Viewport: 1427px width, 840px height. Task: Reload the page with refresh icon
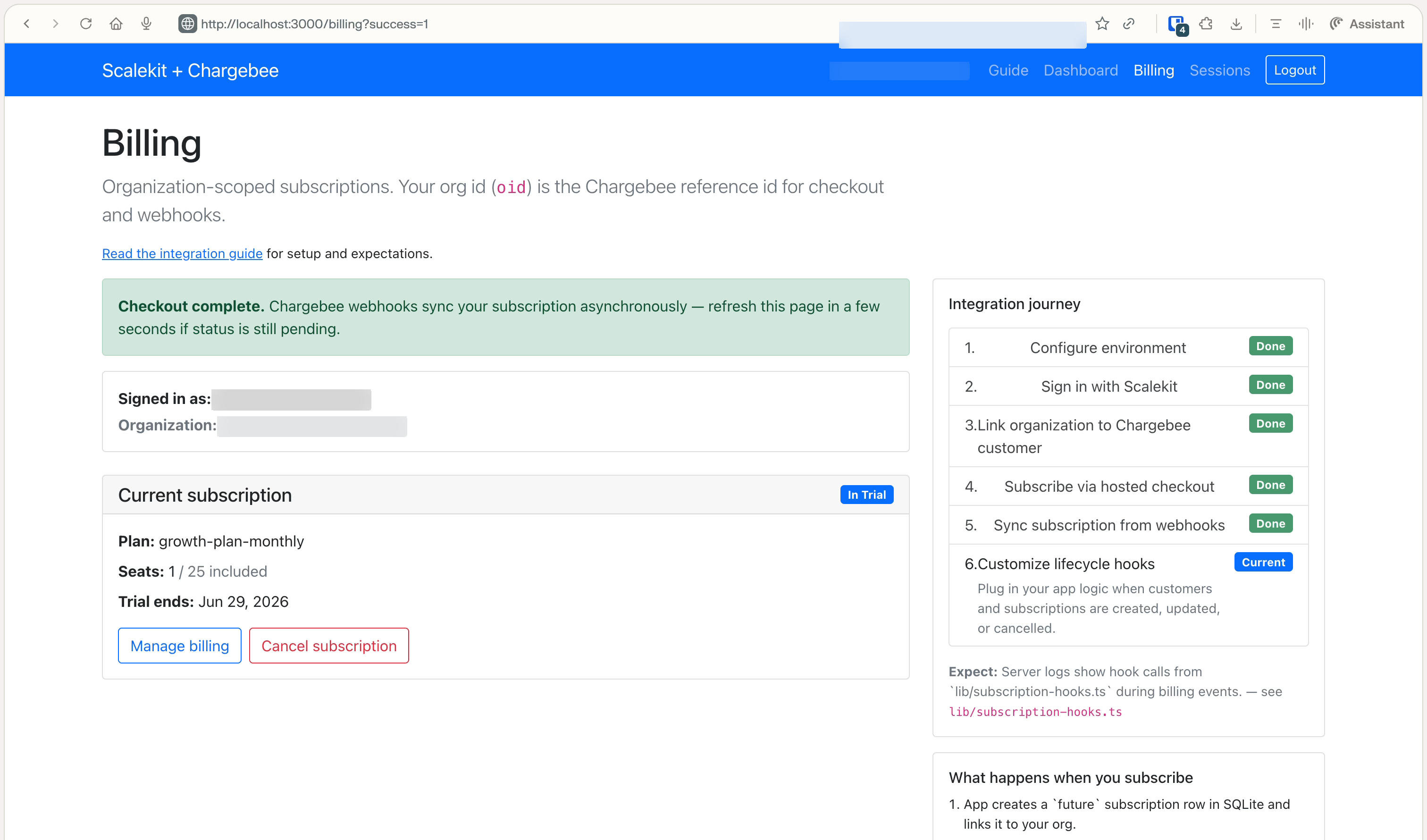pos(86,24)
